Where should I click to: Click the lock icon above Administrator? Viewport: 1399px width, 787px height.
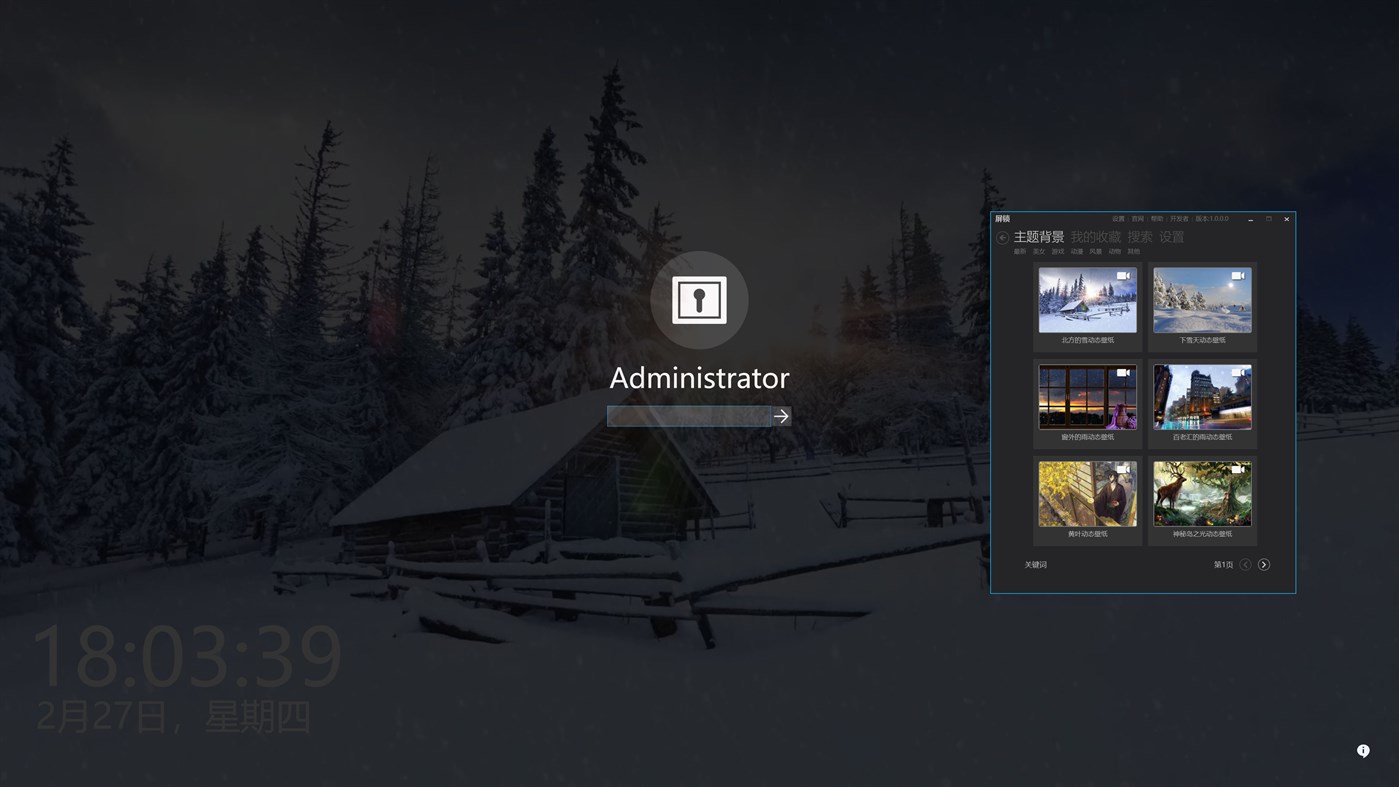pyautogui.click(x=699, y=299)
